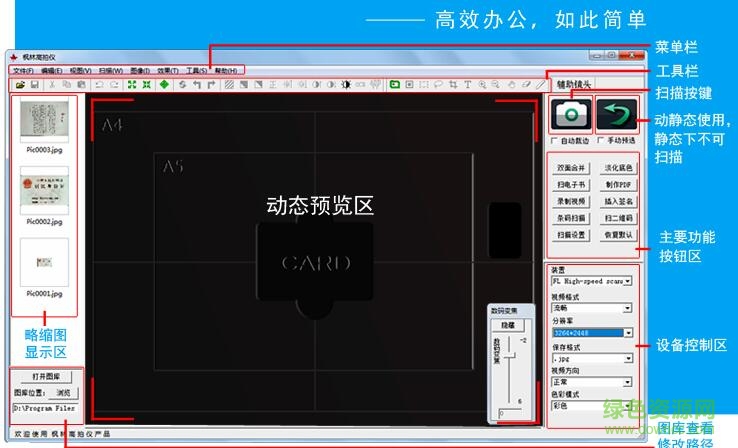
Task: Click the green diamond toolbar icon
Action: click(x=164, y=85)
